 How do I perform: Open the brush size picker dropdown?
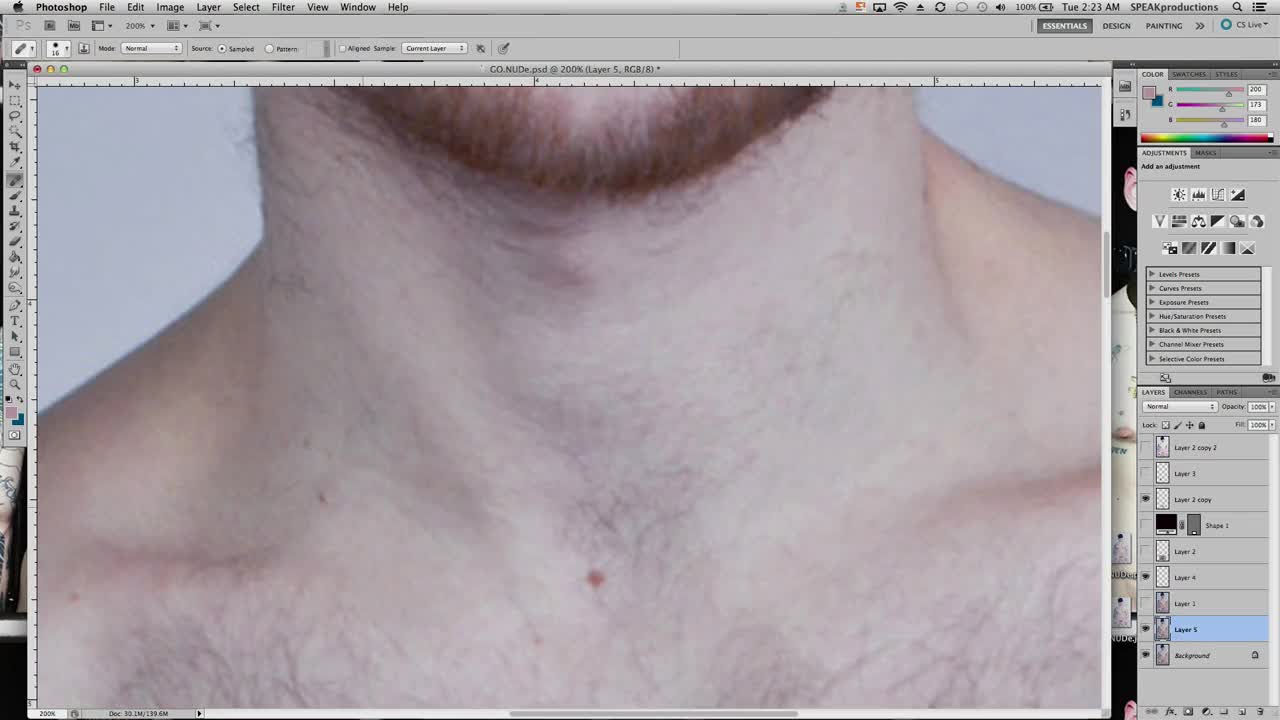59,48
